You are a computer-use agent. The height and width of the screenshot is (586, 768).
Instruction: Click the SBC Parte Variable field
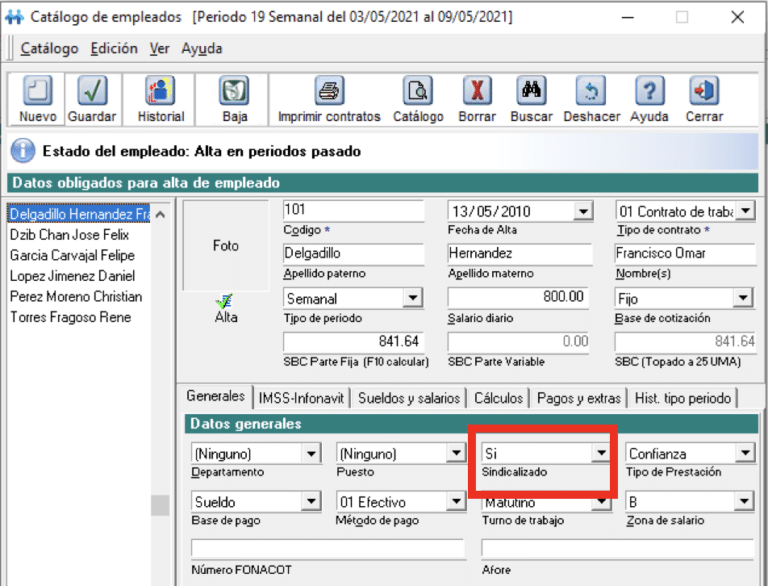pyautogui.click(x=518, y=342)
